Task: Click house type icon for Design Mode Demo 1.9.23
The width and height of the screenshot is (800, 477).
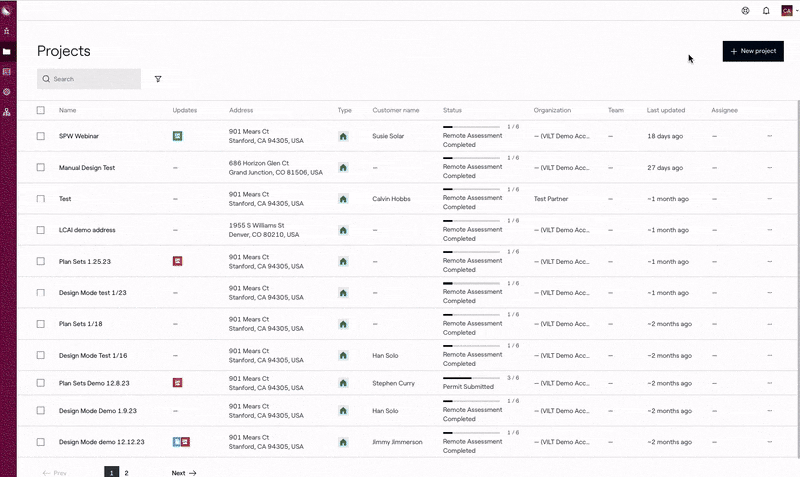Action: pyautogui.click(x=343, y=411)
